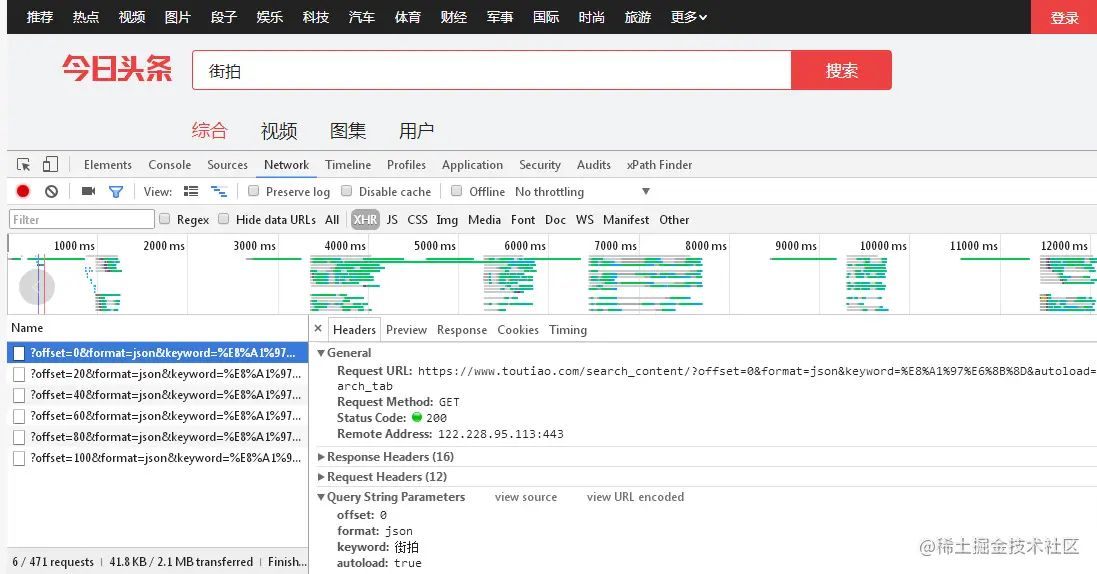This screenshot has width=1097, height=574.
Task: Switch to the Preview tab of request
Action: (406, 330)
